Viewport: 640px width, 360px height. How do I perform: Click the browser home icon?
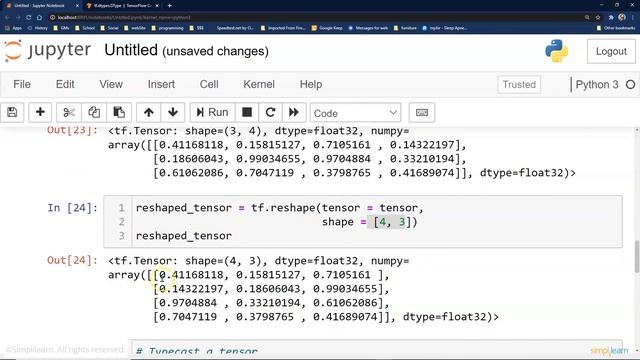(x=40, y=18)
